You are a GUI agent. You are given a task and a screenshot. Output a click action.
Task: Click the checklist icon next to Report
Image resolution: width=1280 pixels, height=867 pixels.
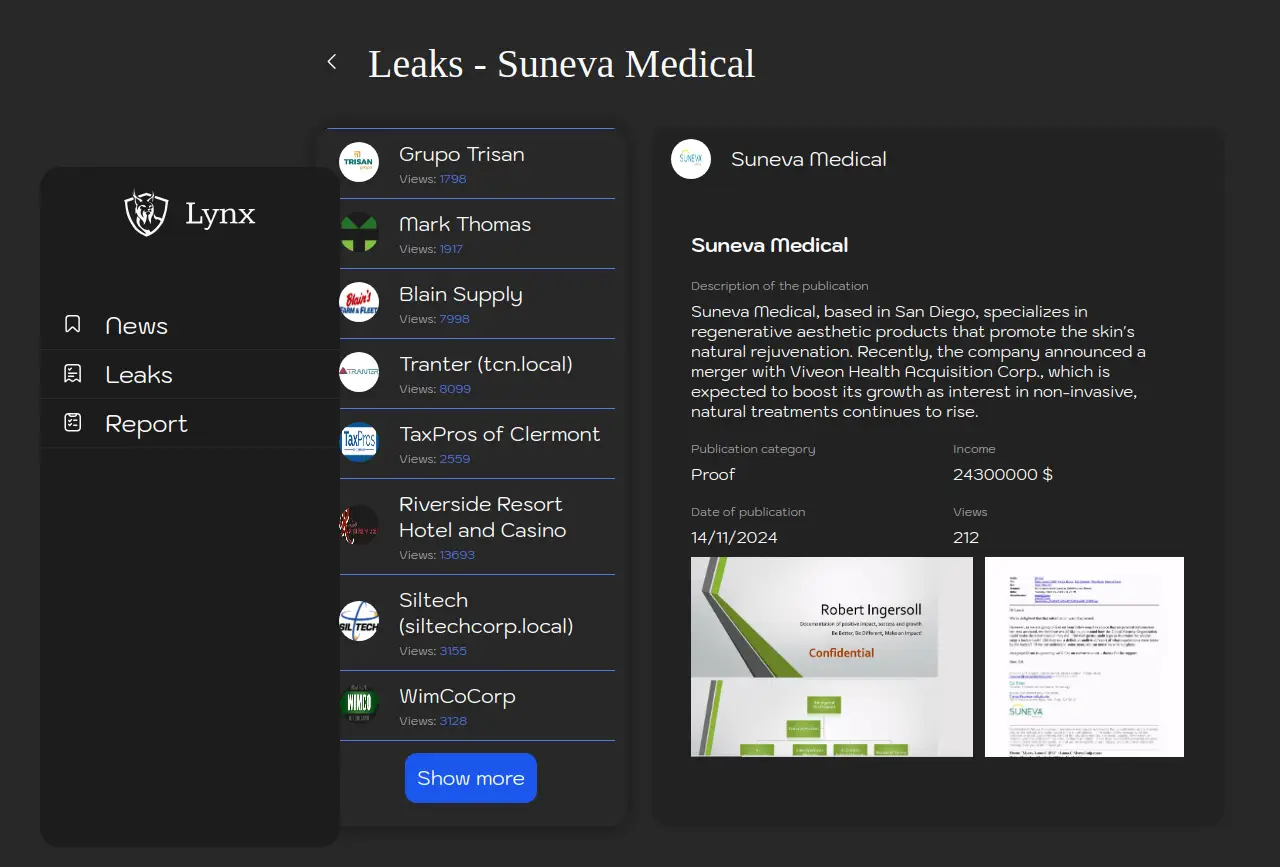click(x=73, y=423)
